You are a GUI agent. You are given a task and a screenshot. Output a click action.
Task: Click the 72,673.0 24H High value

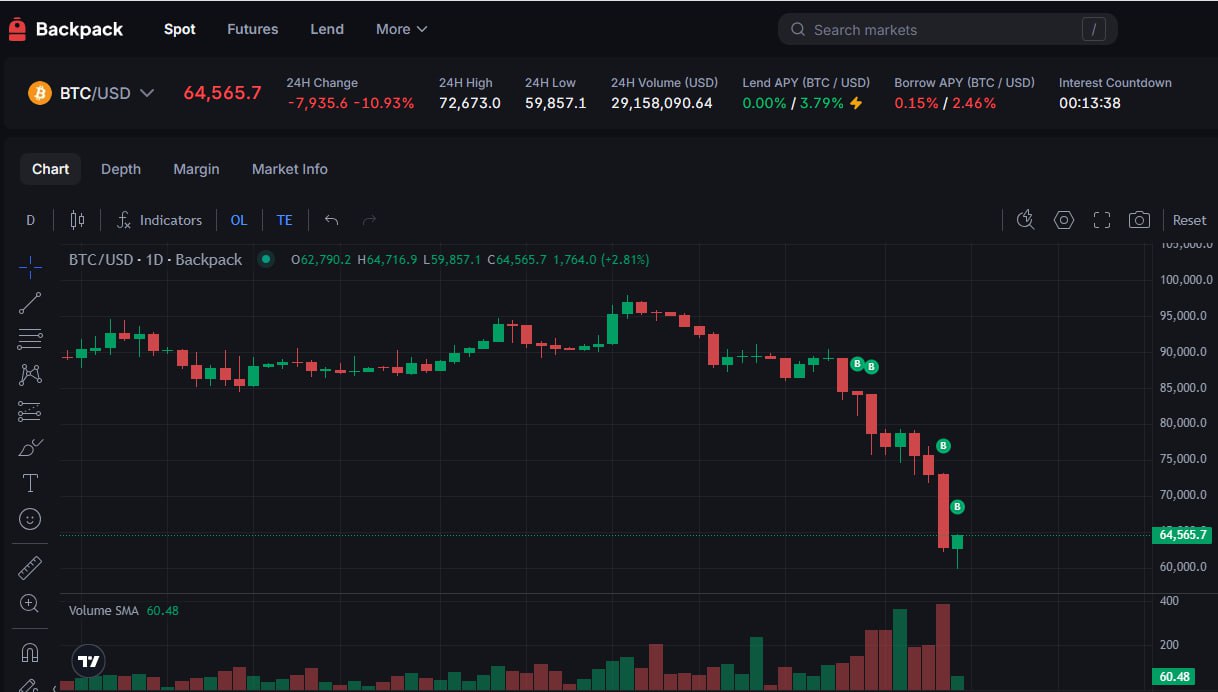(470, 103)
